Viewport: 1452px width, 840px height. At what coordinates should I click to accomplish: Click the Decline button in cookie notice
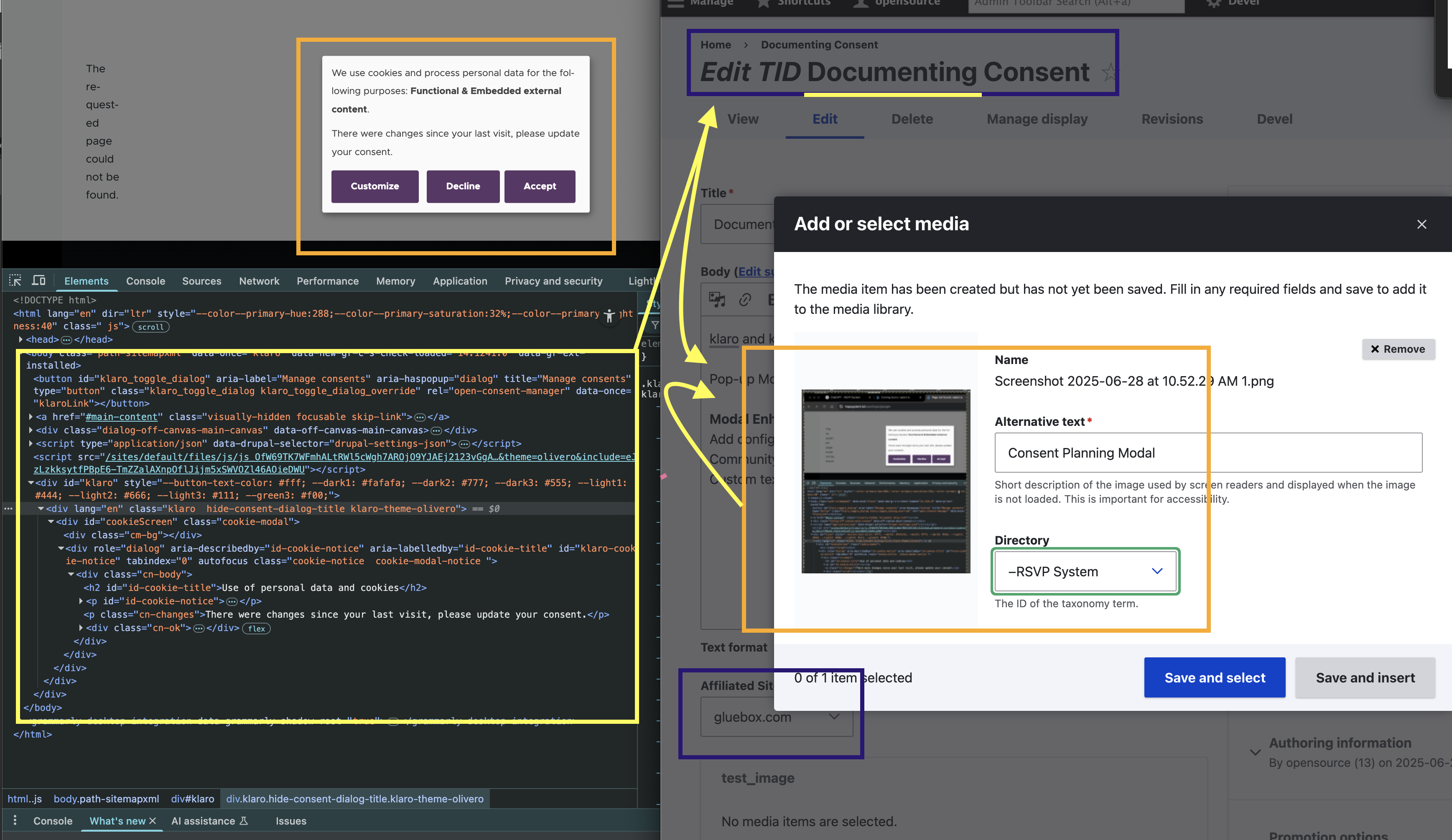click(463, 186)
